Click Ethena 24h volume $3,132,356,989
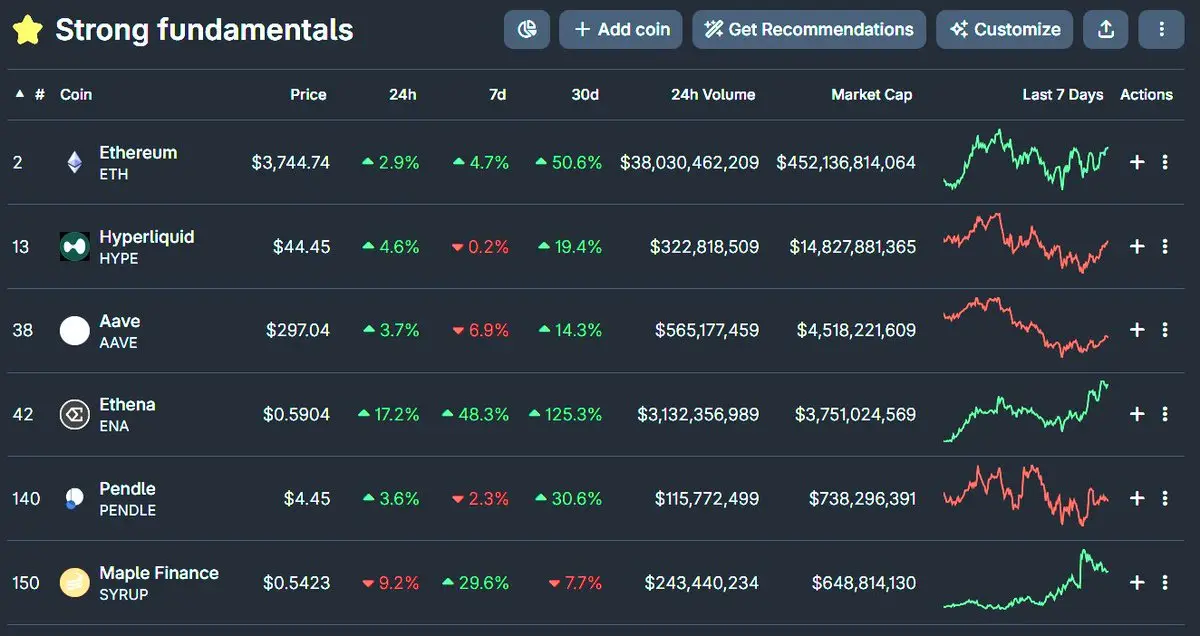The width and height of the screenshot is (1200, 636). [698, 414]
